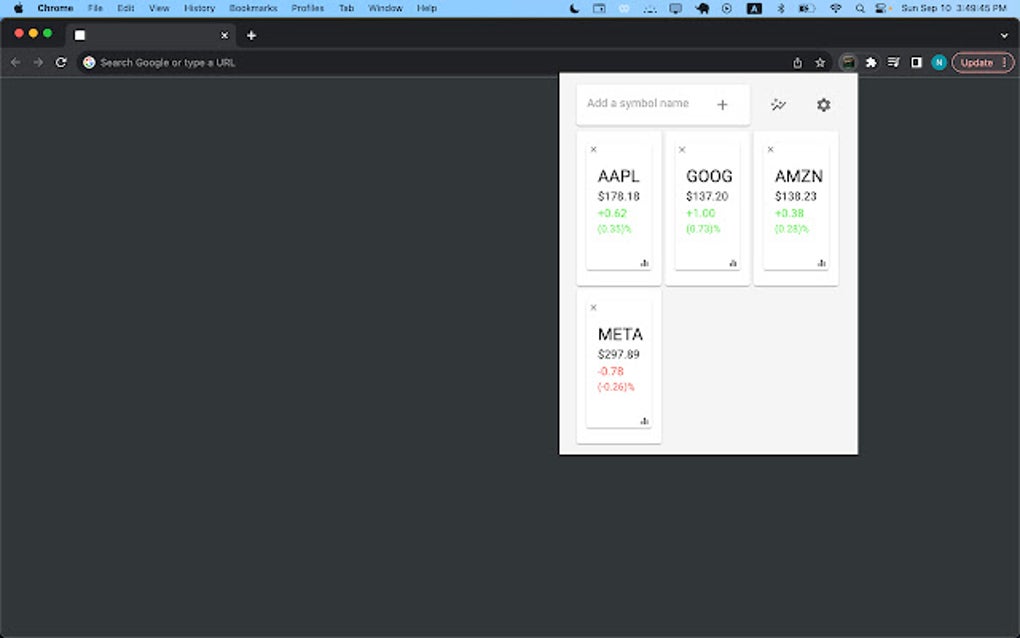
Task: Click the $297.89 price value
Action: (x=619, y=354)
